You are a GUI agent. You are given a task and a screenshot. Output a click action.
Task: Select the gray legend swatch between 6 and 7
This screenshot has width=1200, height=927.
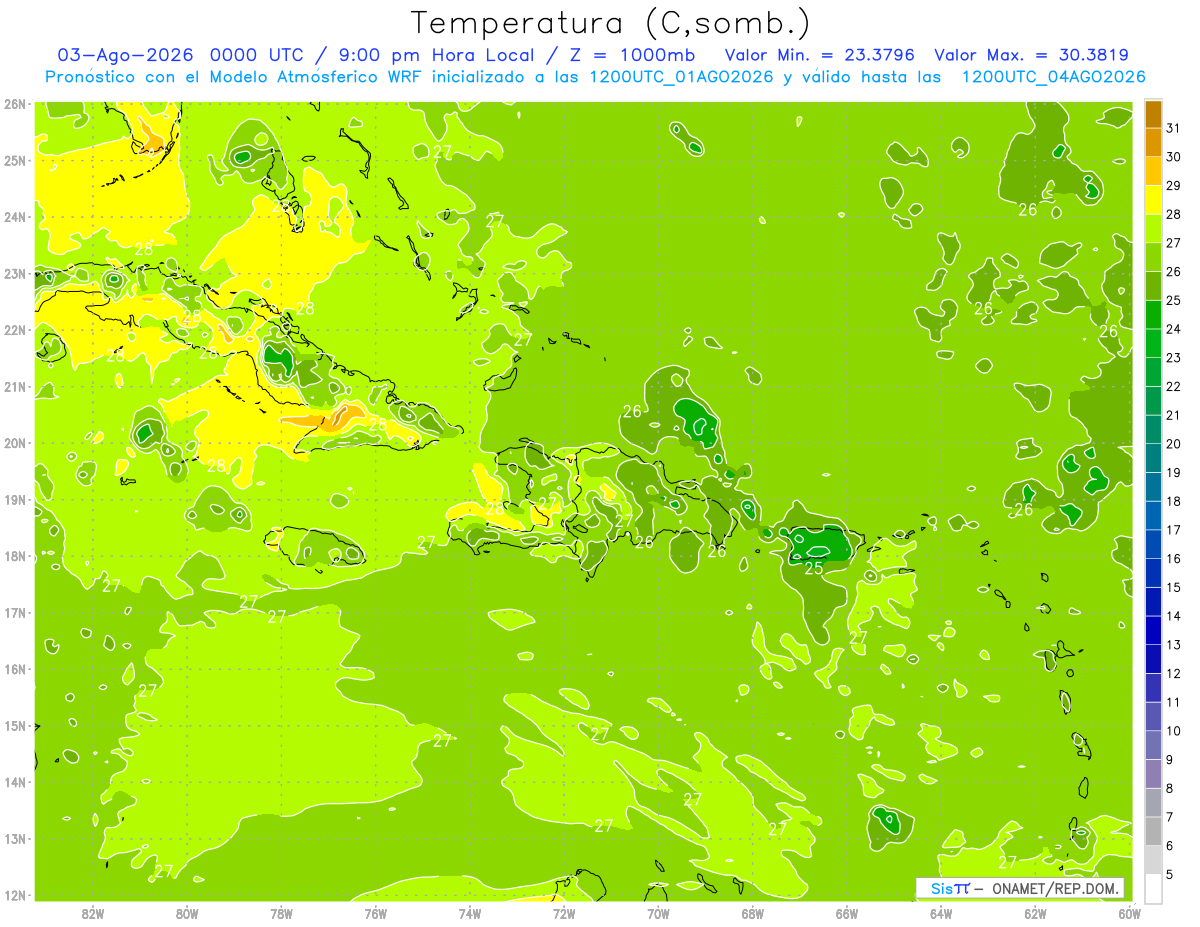click(x=1153, y=831)
